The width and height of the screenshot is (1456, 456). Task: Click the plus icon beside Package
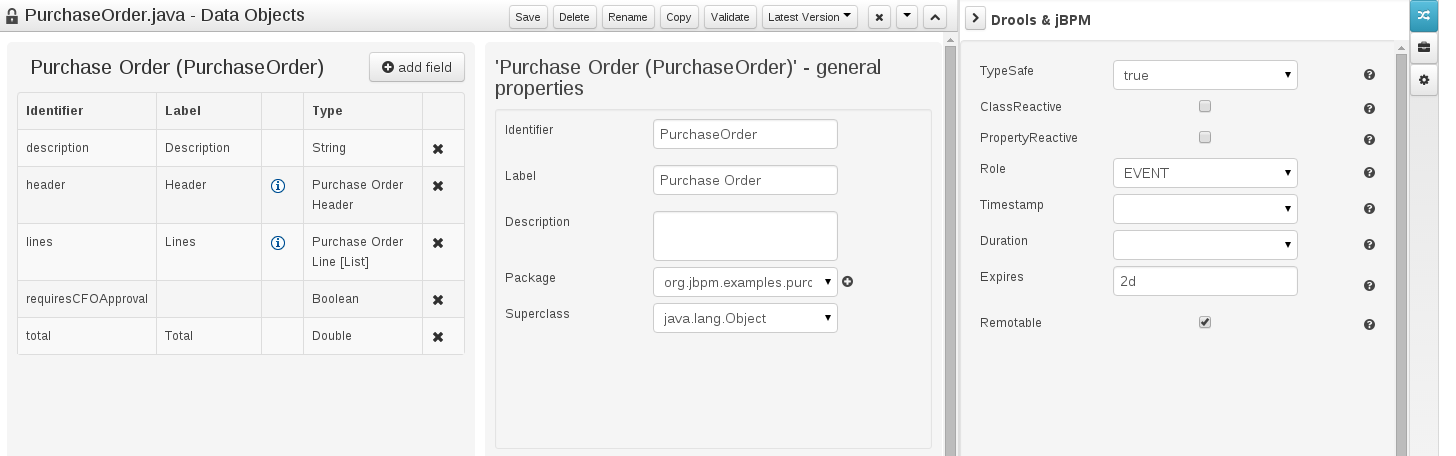[848, 282]
